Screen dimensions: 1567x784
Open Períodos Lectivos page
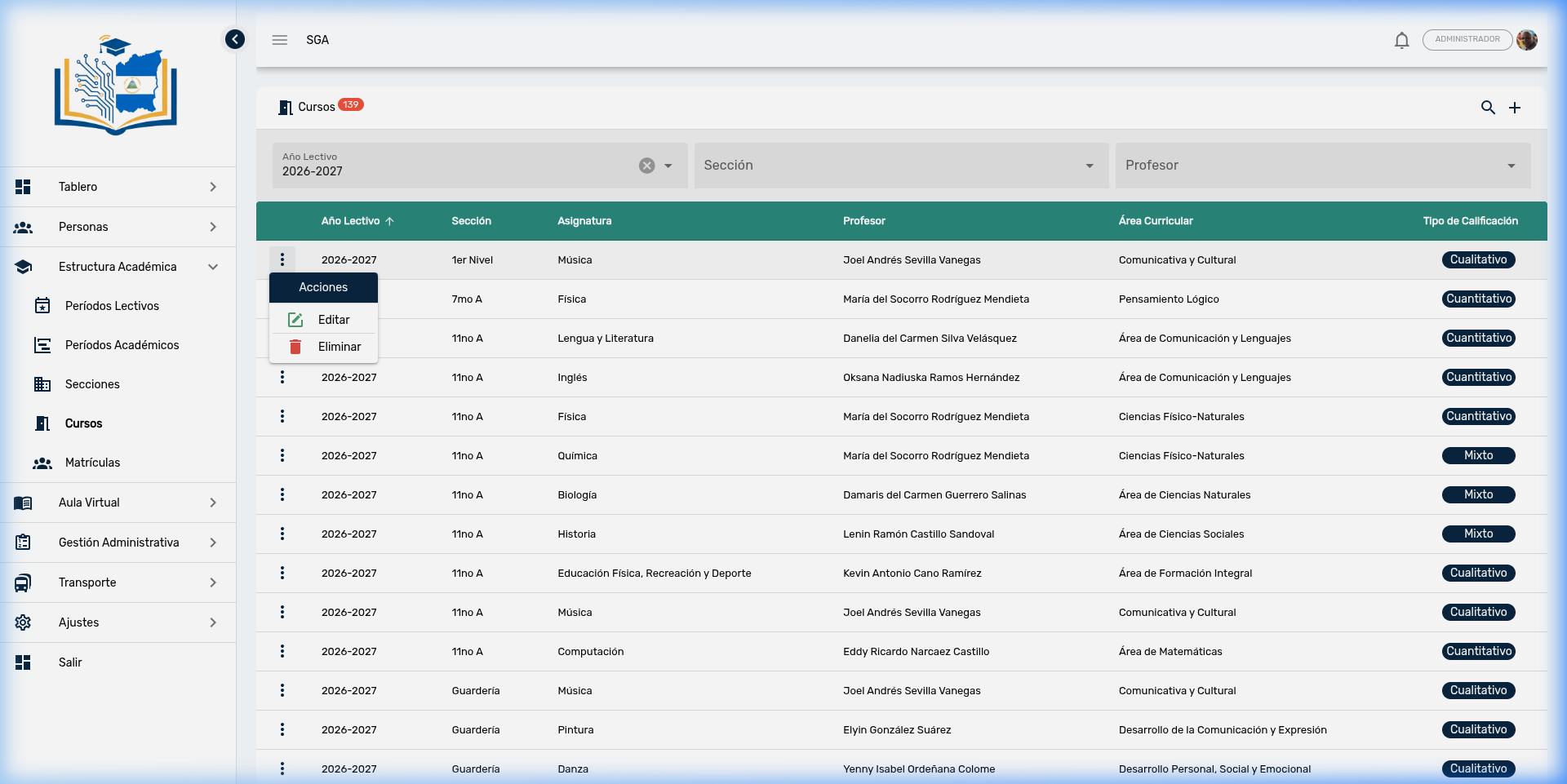[112, 306]
